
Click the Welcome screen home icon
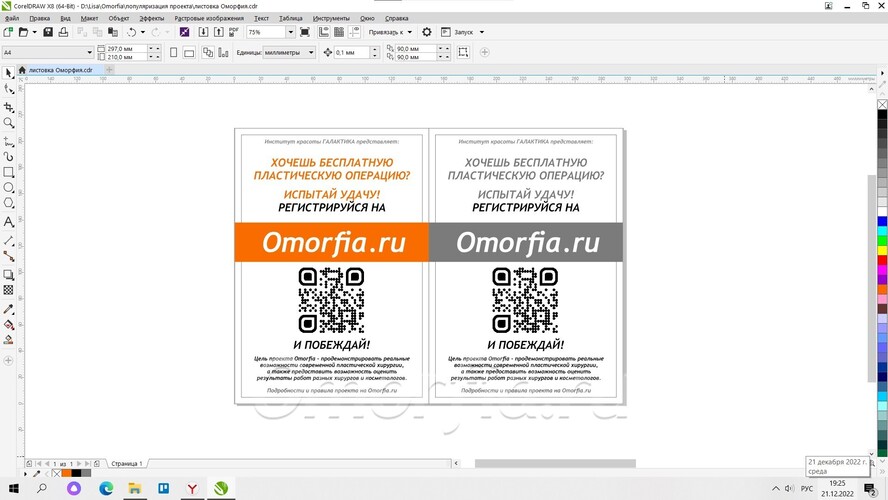pyautogui.click(x=22, y=70)
